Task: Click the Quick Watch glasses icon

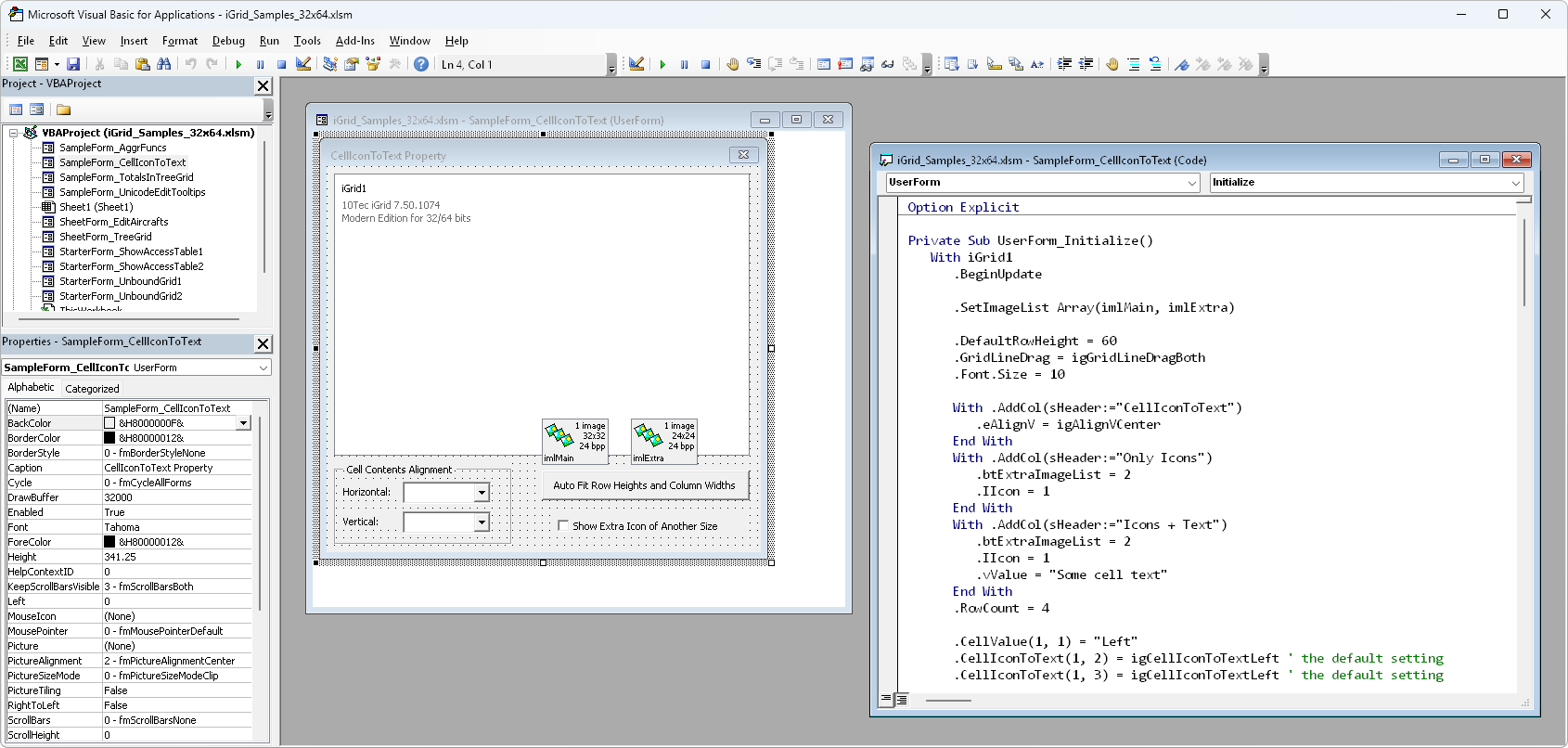Action: (x=888, y=64)
